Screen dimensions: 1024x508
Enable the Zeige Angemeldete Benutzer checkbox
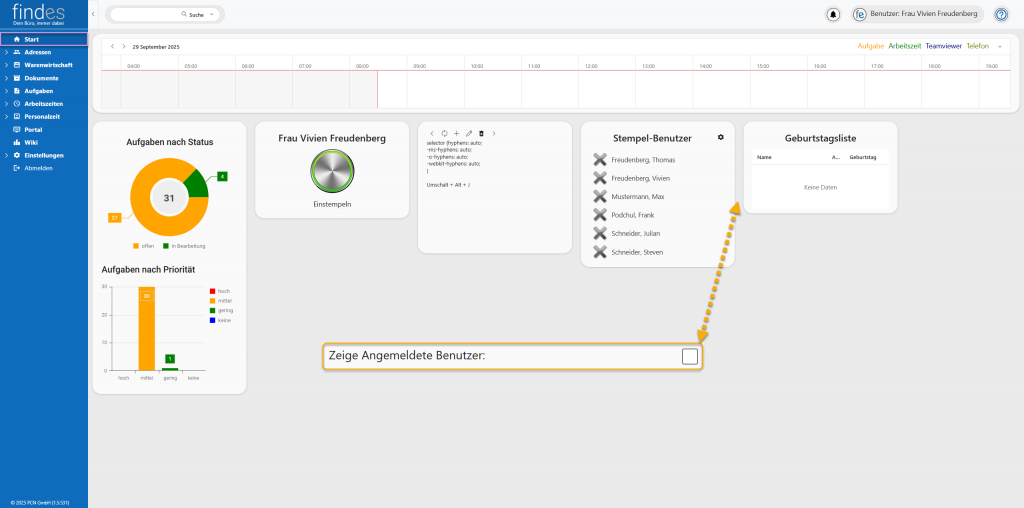[690, 357]
